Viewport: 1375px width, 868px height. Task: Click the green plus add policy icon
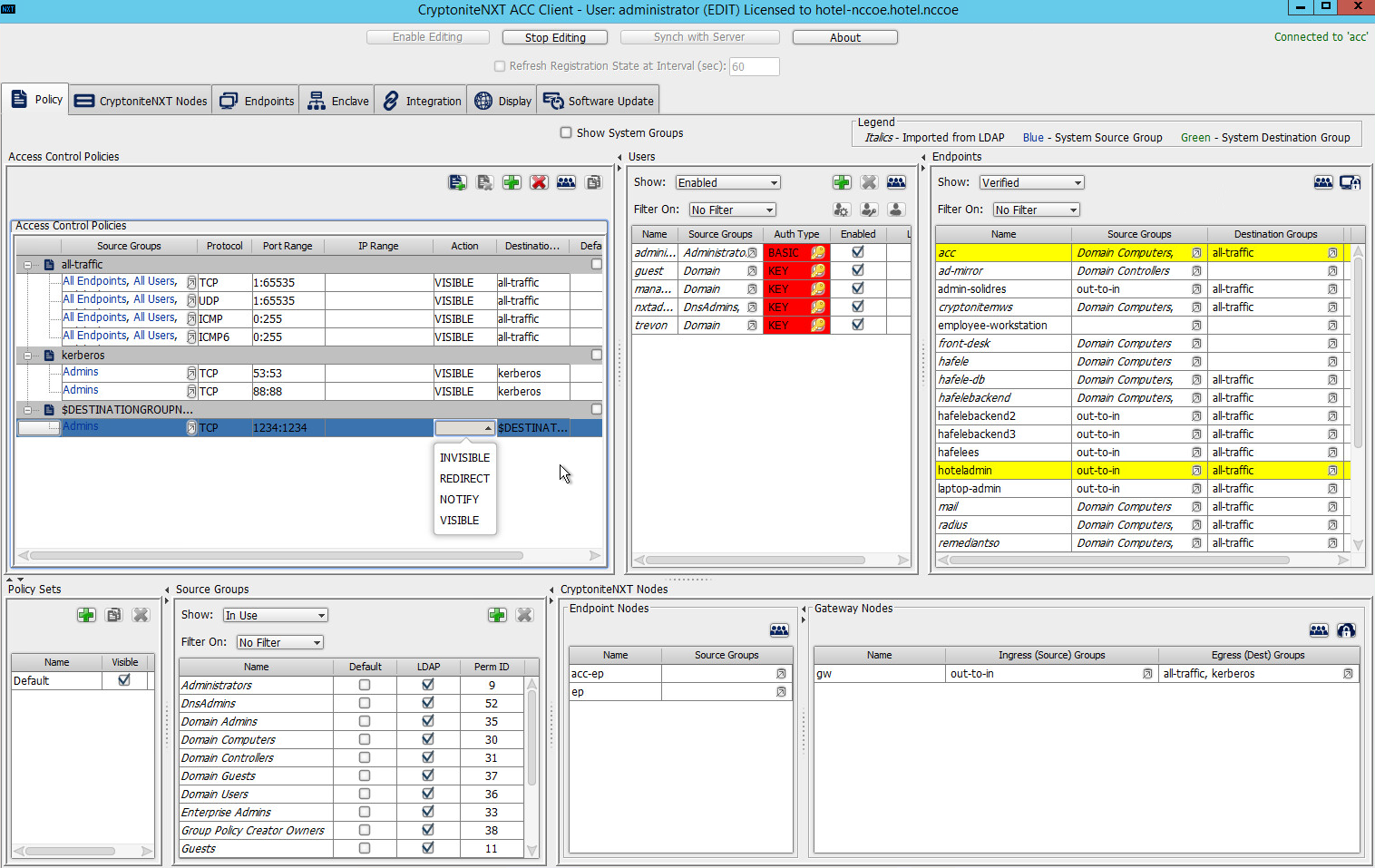(512, 182)
